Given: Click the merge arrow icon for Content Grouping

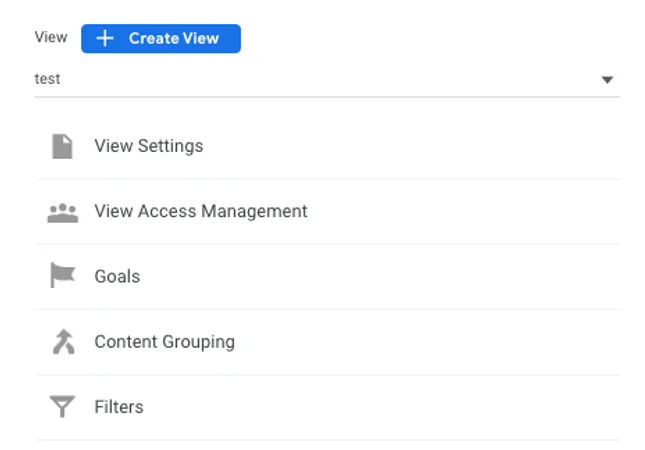Looking at the screenshot, I should click(64, 342).
